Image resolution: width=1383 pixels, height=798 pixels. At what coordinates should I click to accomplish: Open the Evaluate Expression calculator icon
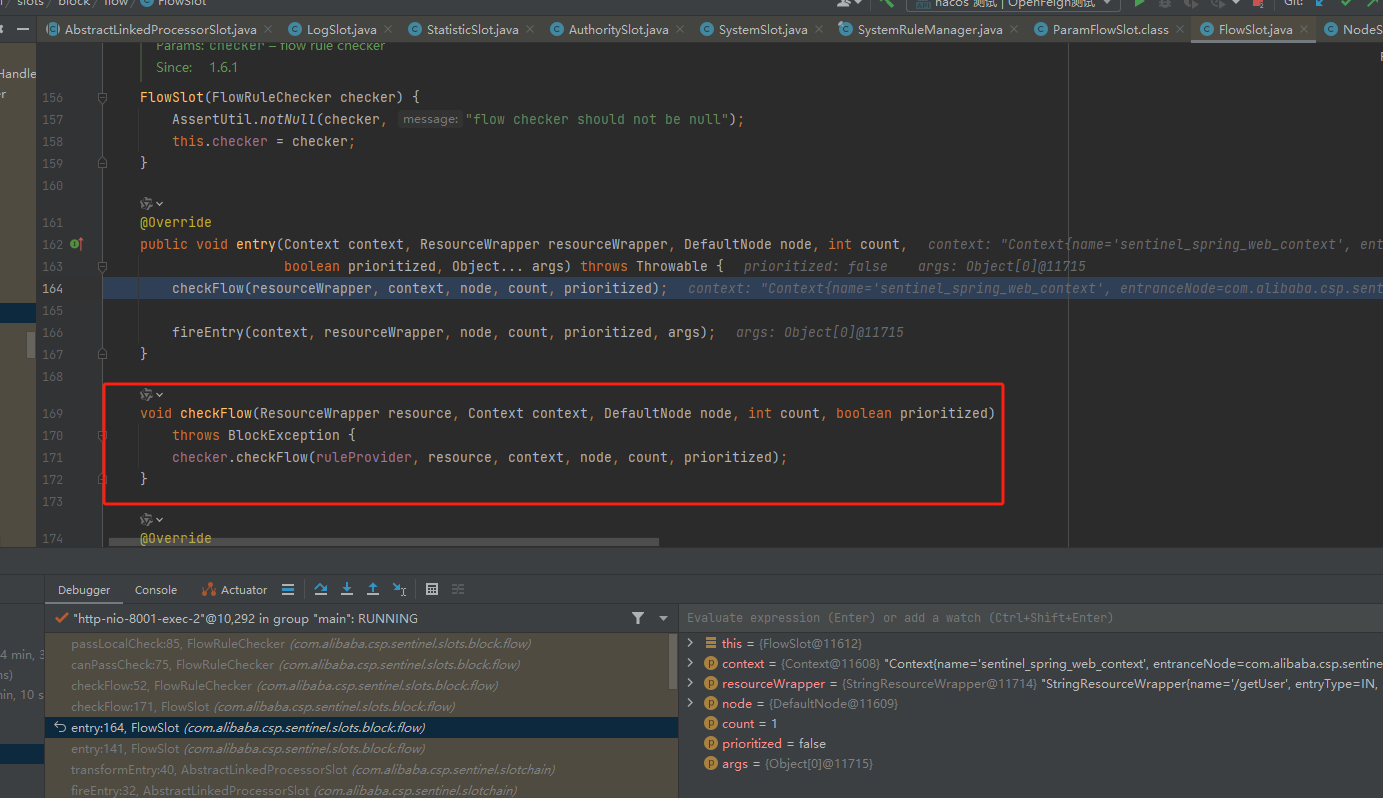(x=432, y=589)
